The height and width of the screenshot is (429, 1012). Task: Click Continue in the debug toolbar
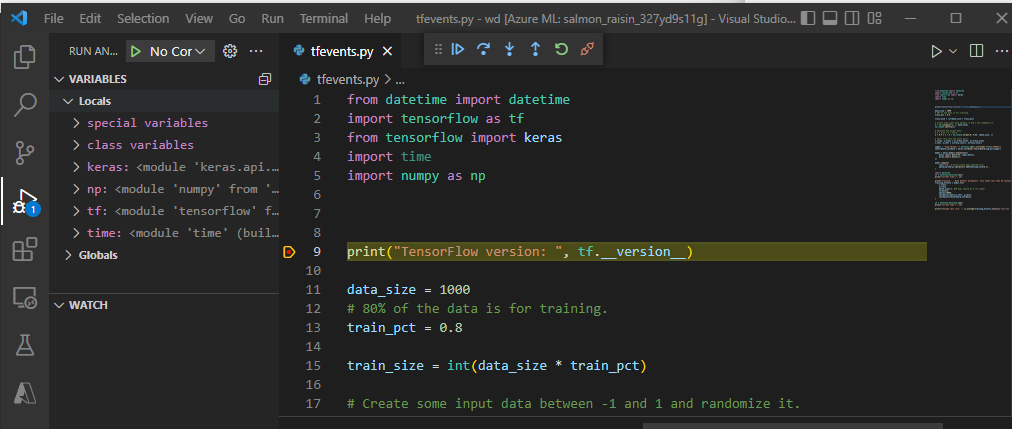(458, 49)
